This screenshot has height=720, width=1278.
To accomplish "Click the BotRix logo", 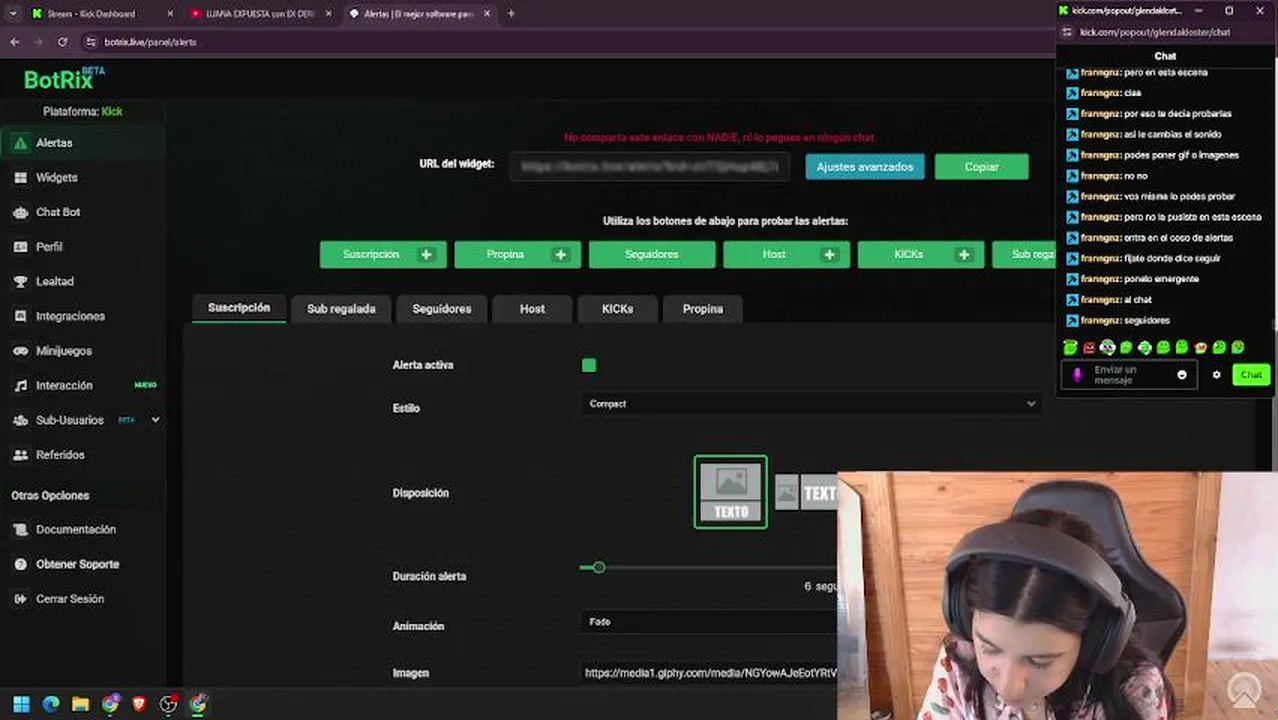I will point(64,78).
